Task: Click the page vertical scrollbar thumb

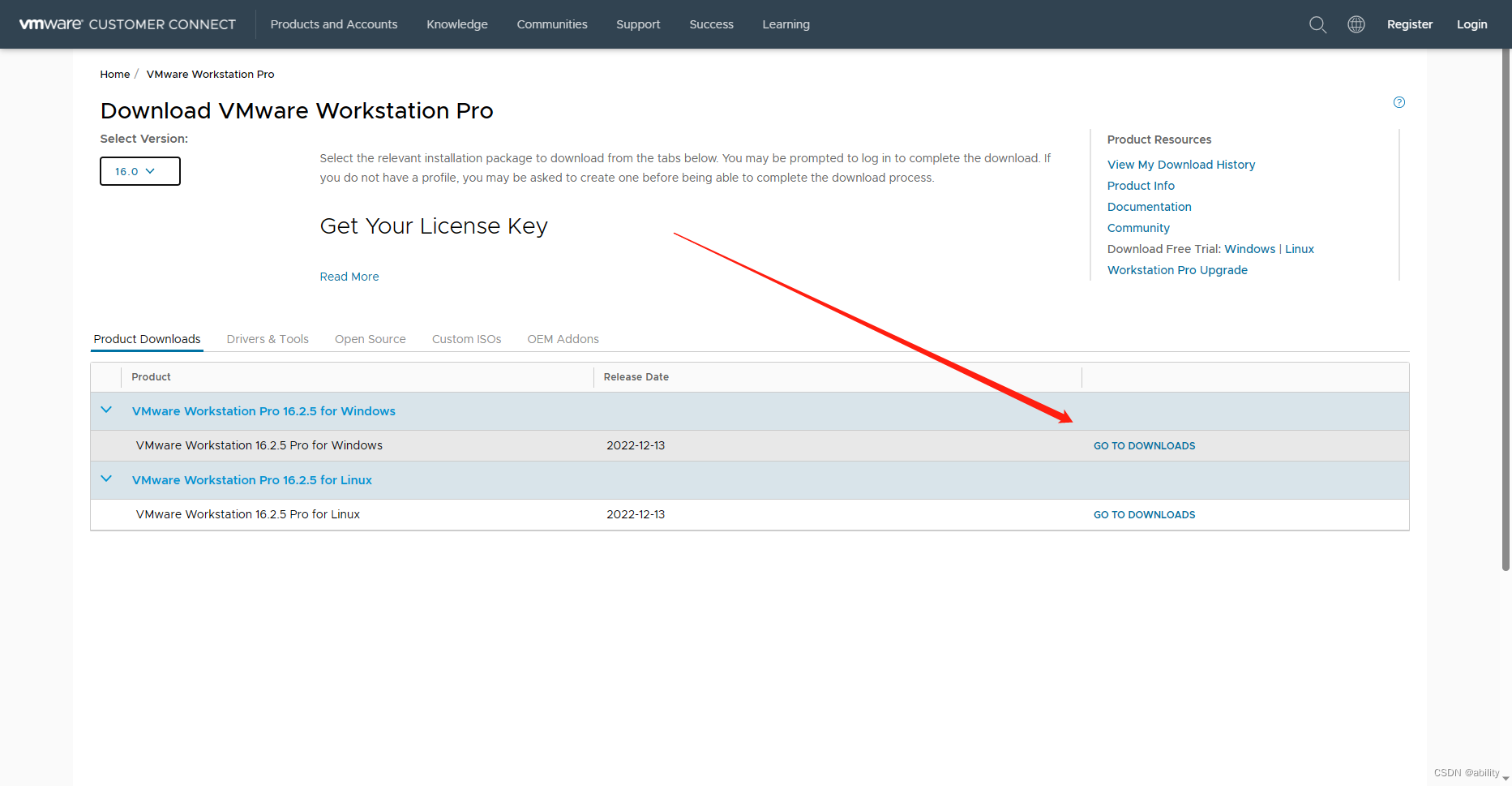Action: pos(1506,308)
